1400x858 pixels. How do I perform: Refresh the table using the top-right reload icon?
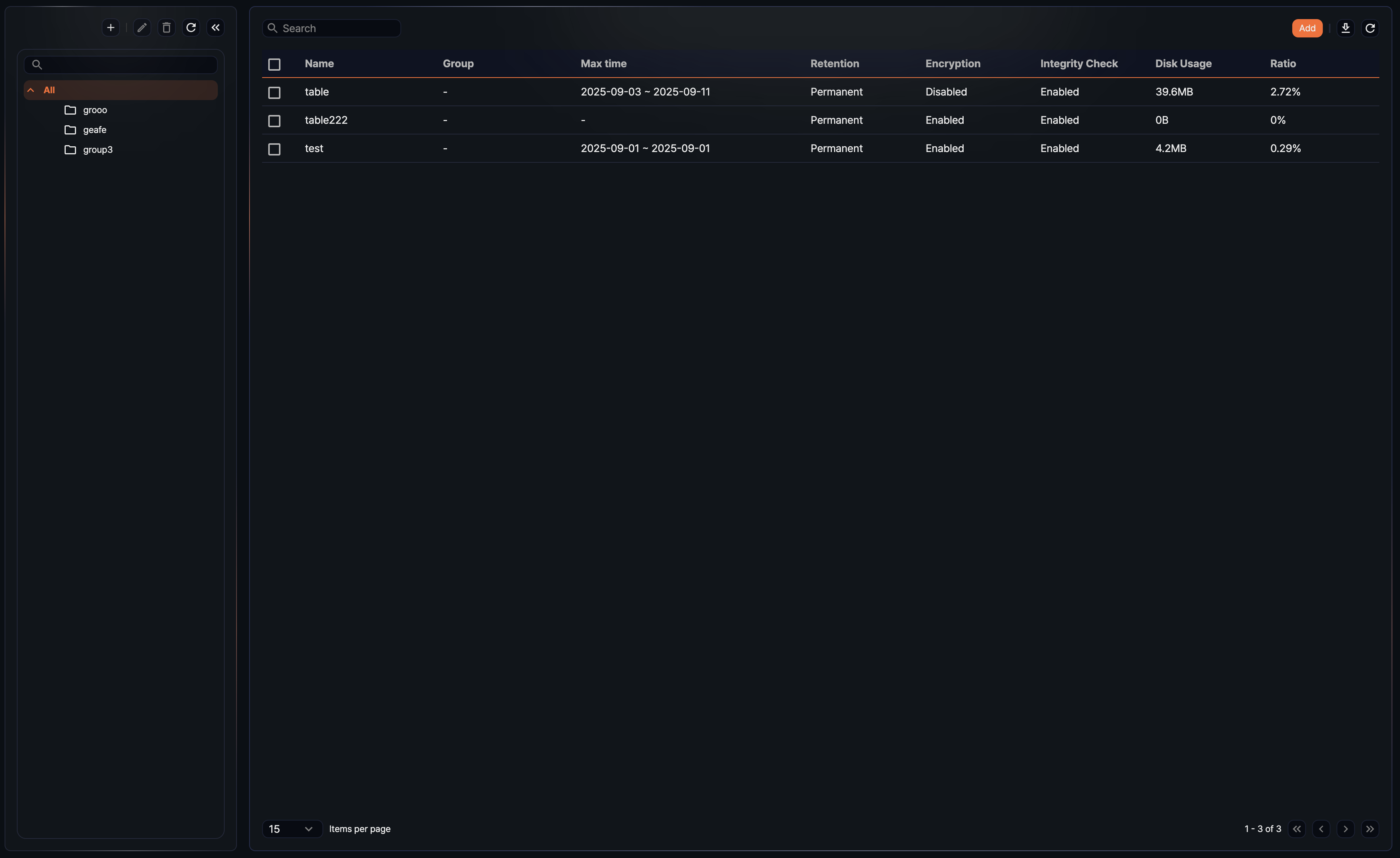pos(1370,28)
